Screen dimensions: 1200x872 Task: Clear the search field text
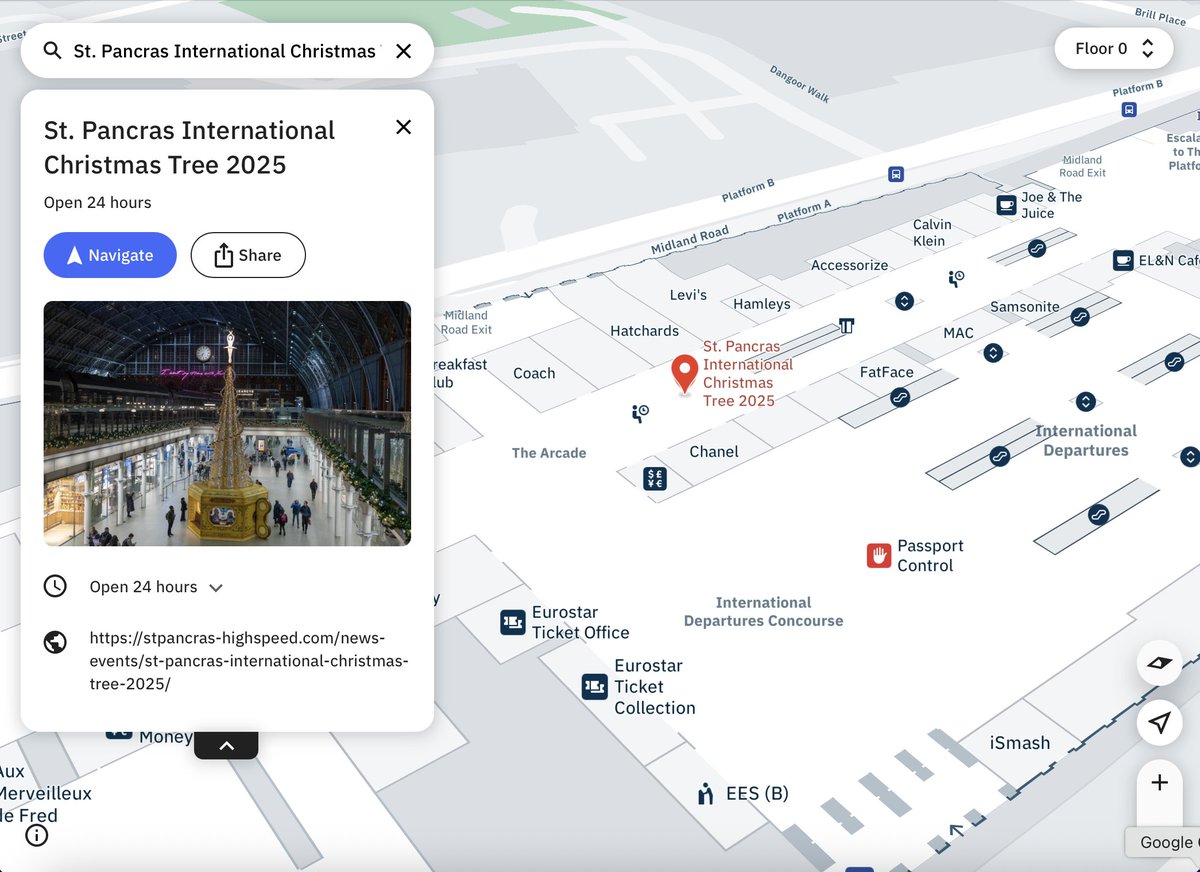(x=403, y=51)
